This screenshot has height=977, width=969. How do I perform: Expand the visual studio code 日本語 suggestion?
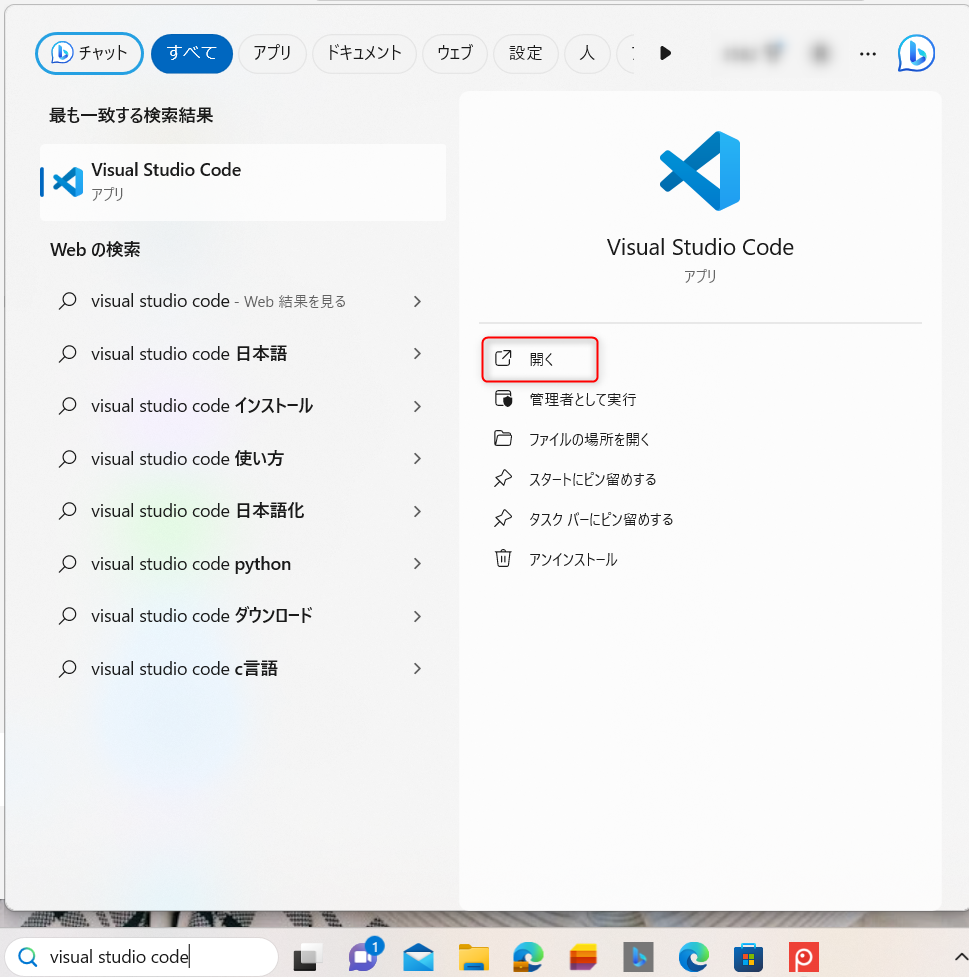tap(417, 353)
